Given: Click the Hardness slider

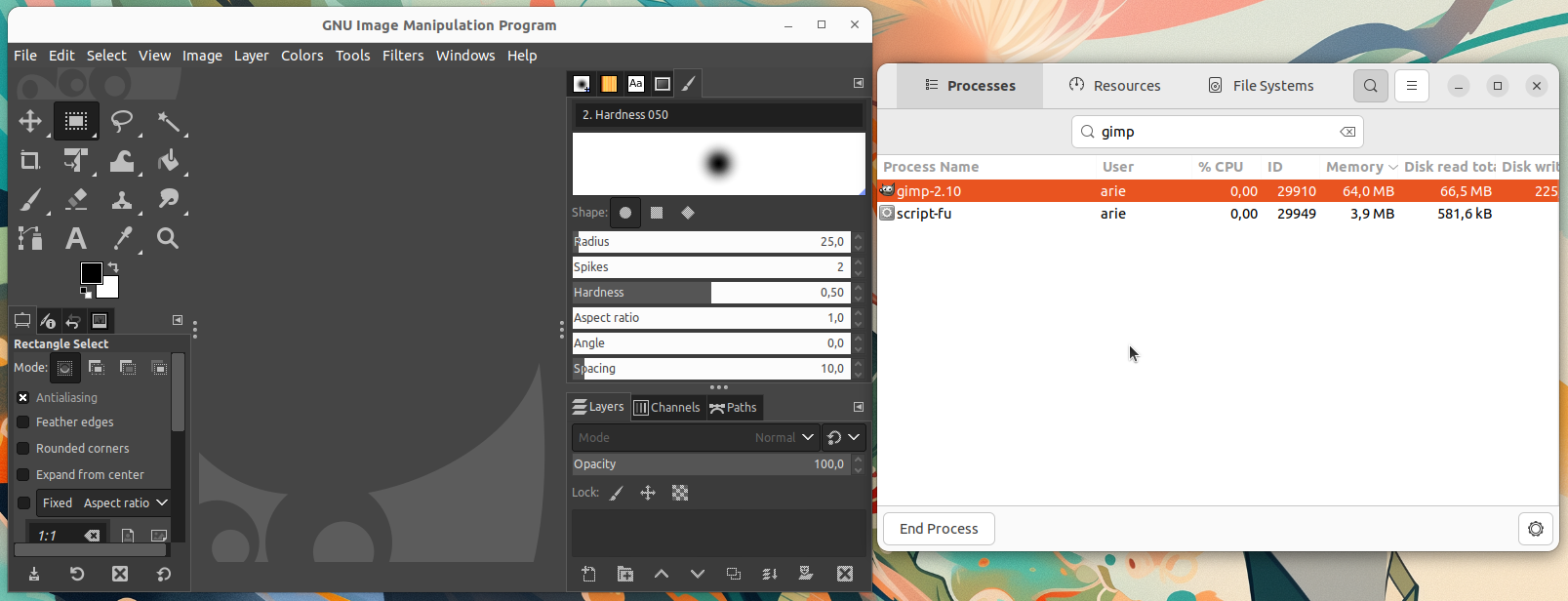Looking at the screenshot, I should point(711,293).
